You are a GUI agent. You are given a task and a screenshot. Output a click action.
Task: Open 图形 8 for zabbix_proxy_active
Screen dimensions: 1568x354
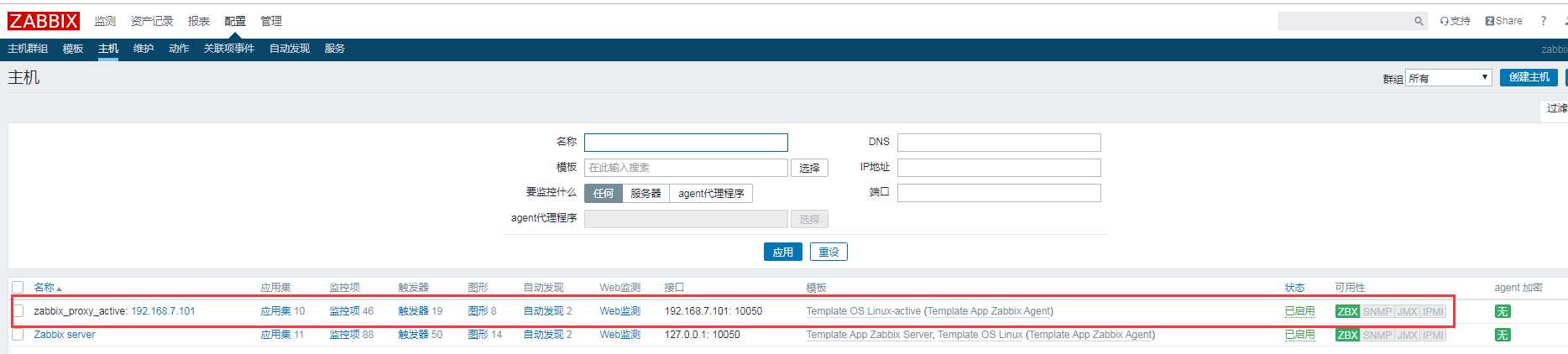[x=478, y=310]
